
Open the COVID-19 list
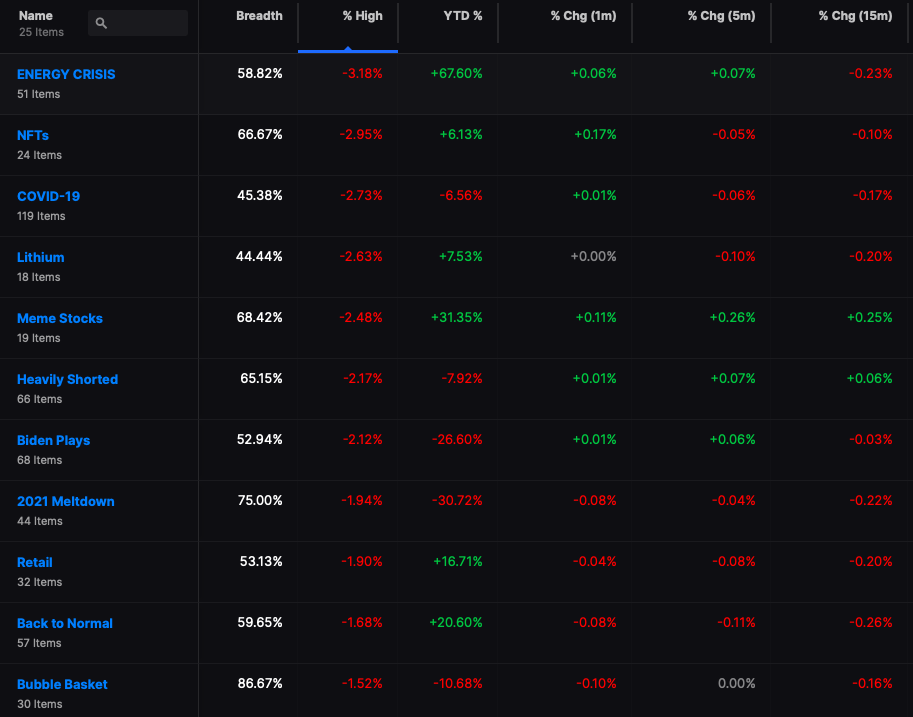[48, 196]
